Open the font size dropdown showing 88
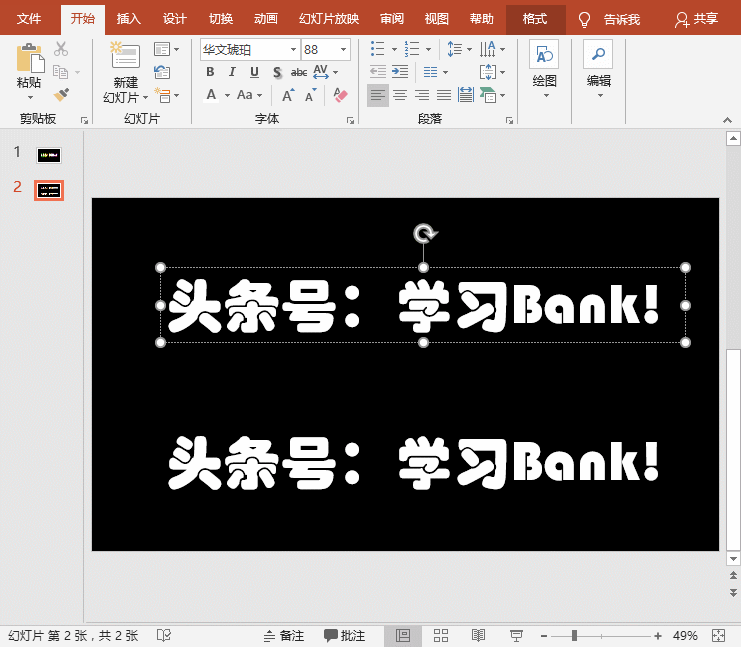The image size is (741, 647). [344, 49]
